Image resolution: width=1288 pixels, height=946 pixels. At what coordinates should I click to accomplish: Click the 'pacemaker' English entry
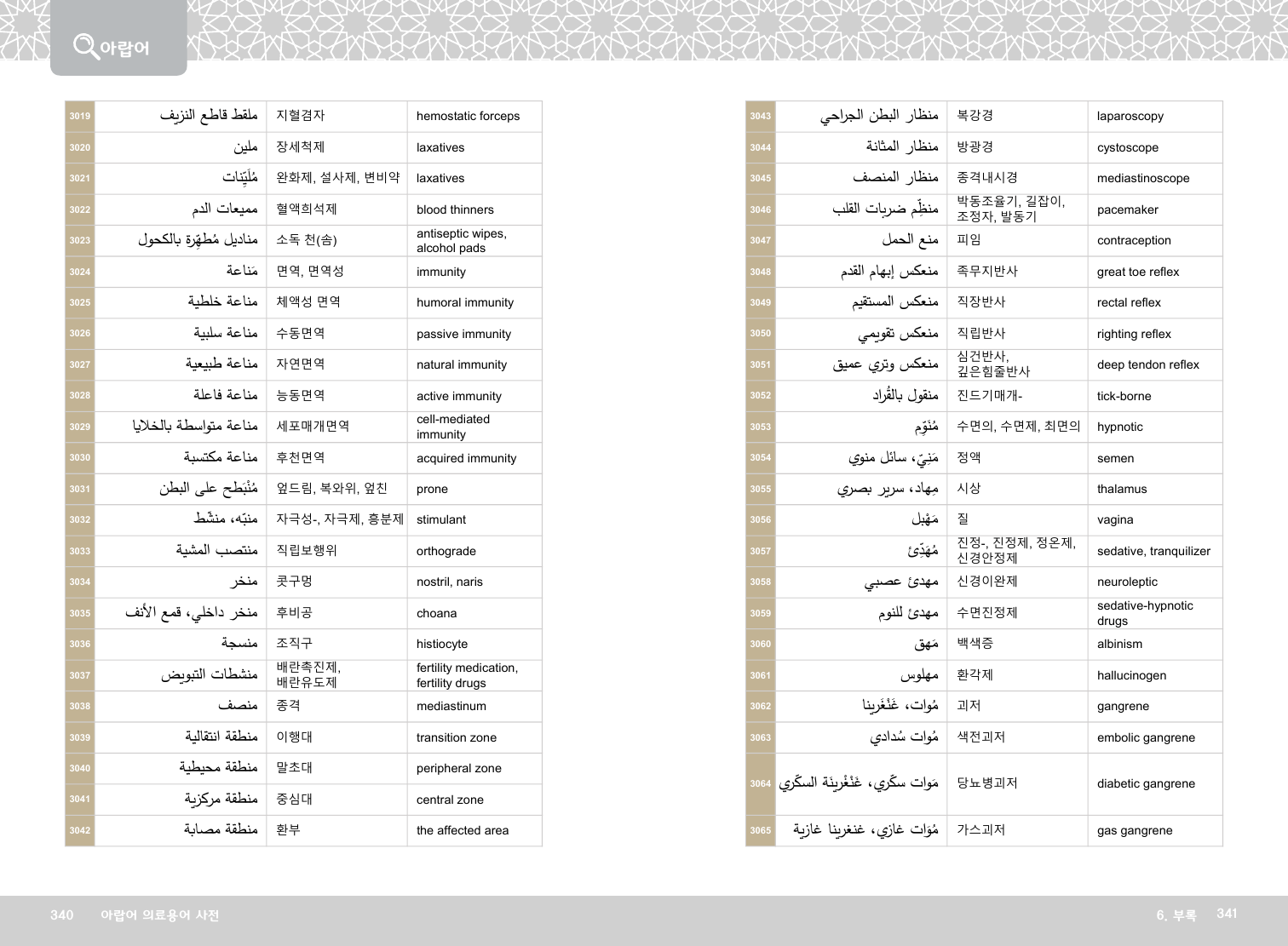(1127, 209)
